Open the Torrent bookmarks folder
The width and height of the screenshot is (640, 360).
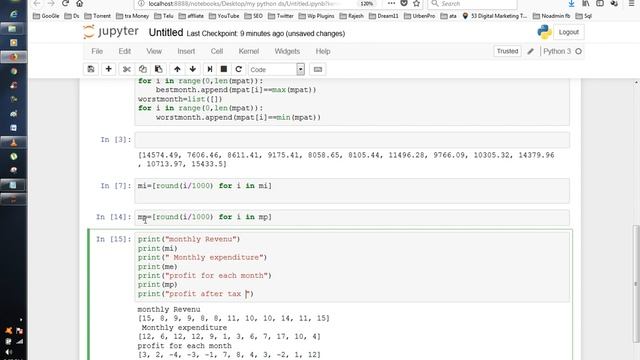coord(98,16)
